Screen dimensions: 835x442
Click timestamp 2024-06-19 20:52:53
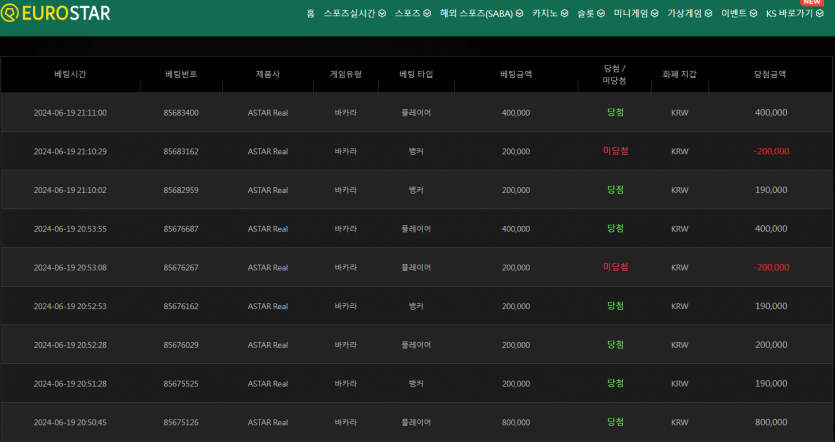70,306
